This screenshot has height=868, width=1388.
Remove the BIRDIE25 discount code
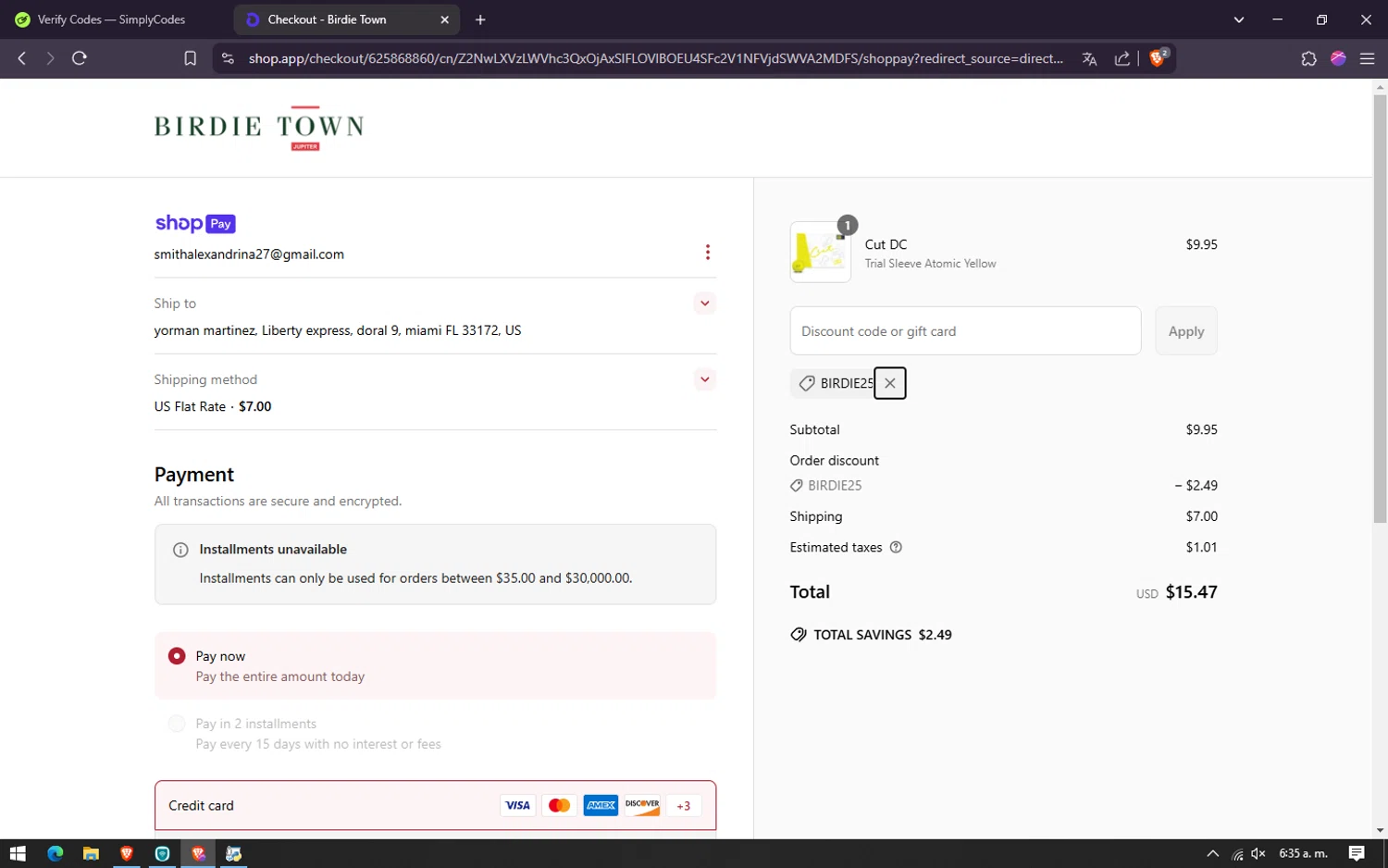tap(889, 383)
